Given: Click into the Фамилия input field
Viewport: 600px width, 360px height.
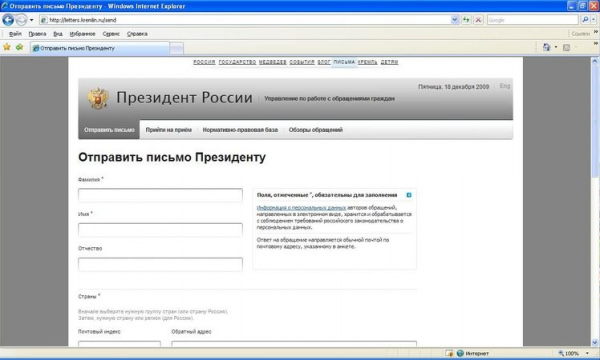Looking at the screenshot, I should coord(160,195).
